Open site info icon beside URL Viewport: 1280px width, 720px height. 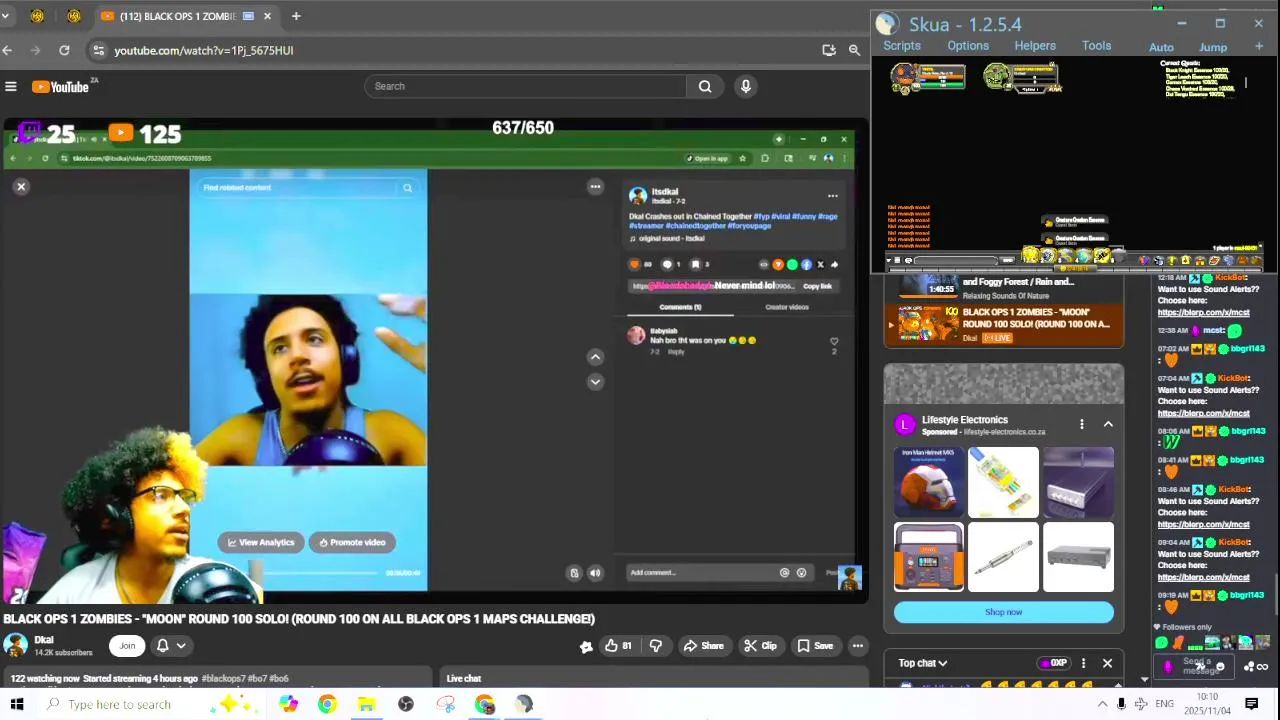click(x=98, y=50)
